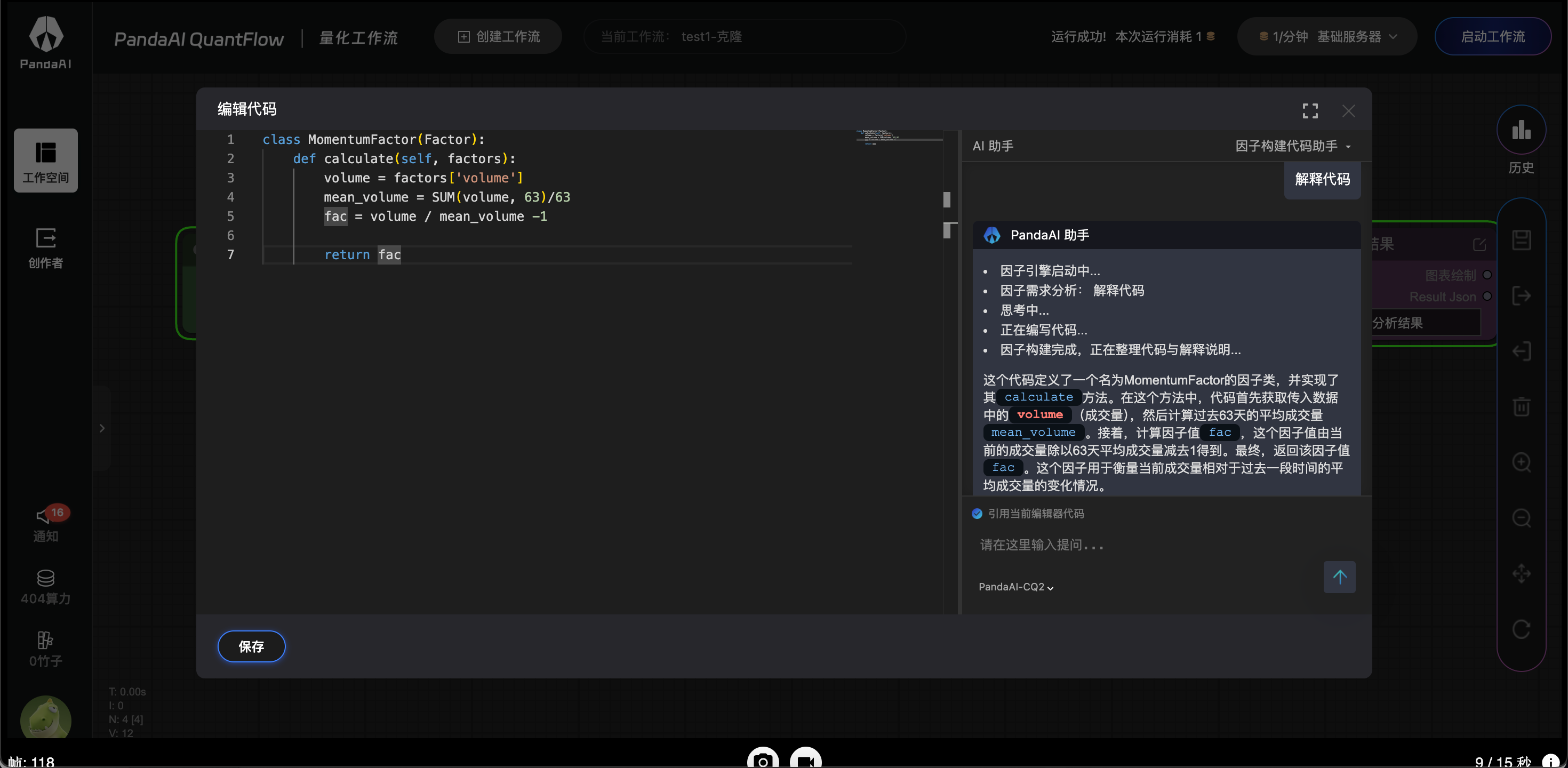Click the PandaAI 助手 avatar icon

pyautogui.click(x=992, y=235)
